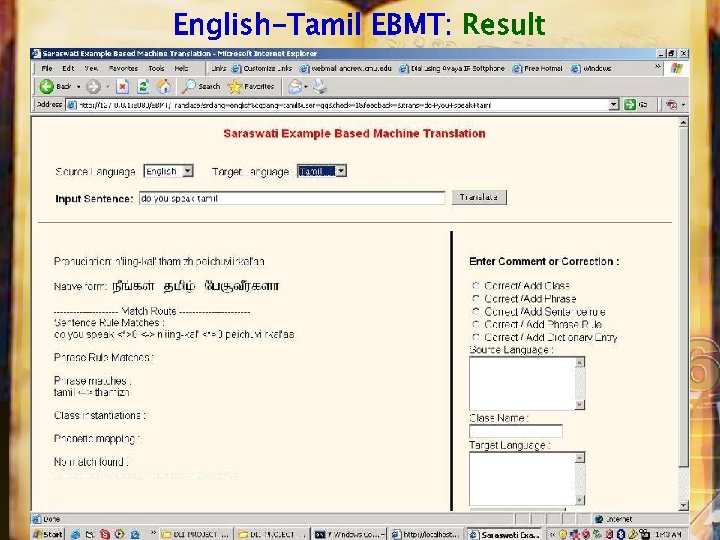The width and height of the screenshot is (720, 540).
Task: Click the Translate button
Action: coord(479,197)
